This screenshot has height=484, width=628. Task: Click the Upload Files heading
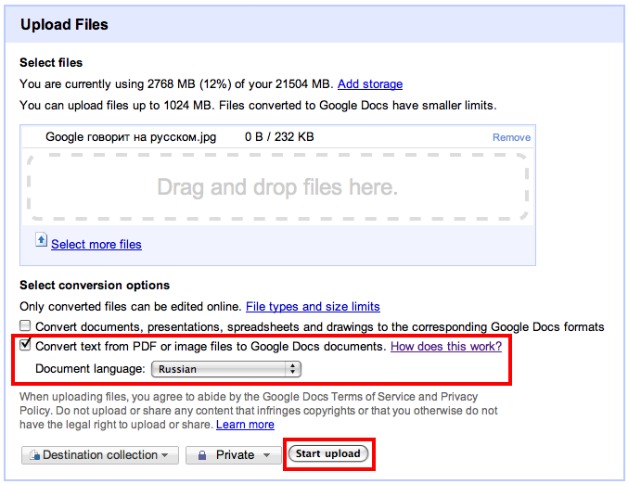point(64,24)
